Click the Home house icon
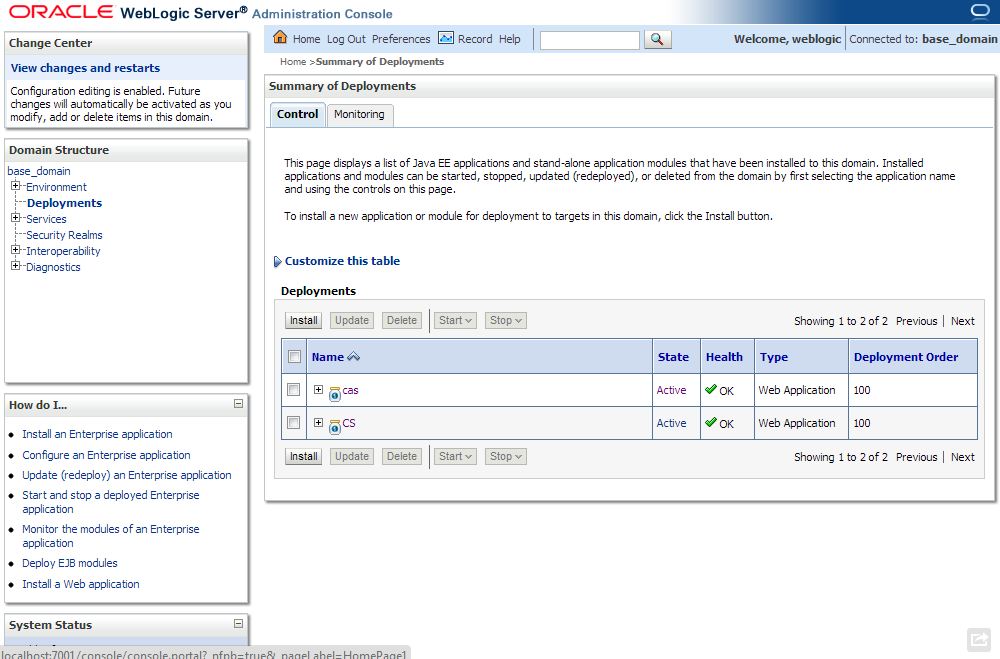 278,39
